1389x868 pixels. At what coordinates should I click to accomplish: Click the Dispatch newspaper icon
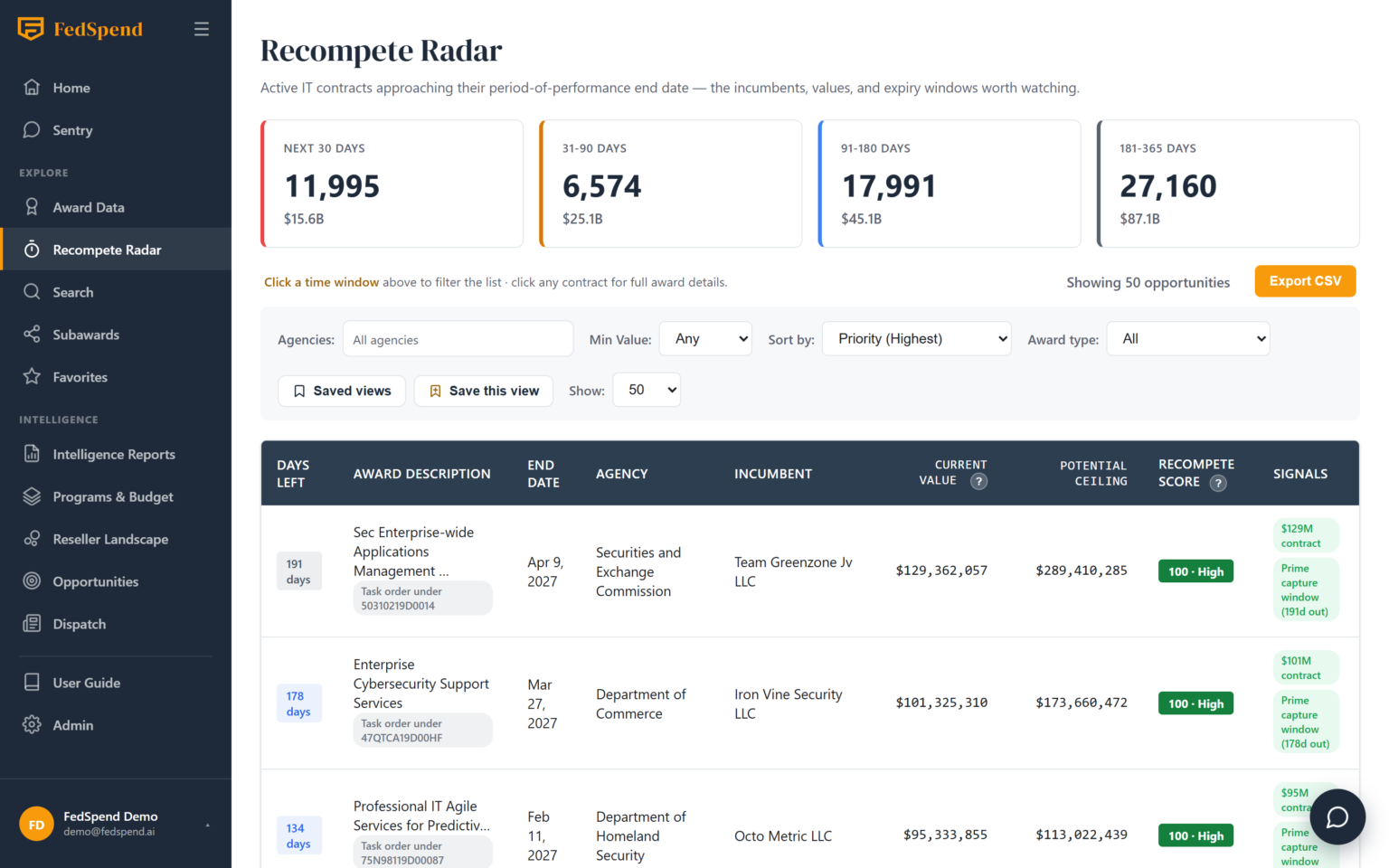tap(32, 624)
